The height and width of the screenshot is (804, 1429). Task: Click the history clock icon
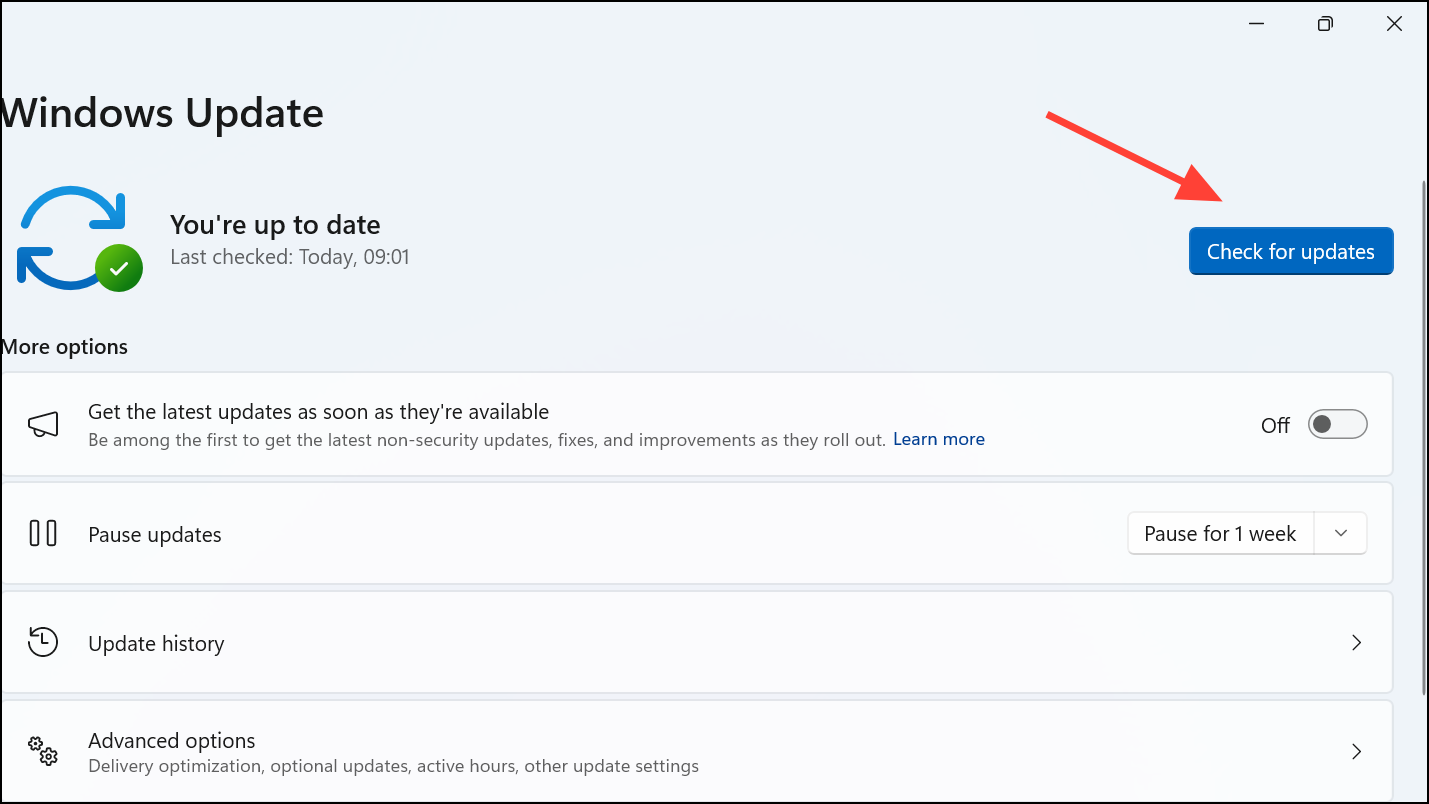[x=43, y=642]
